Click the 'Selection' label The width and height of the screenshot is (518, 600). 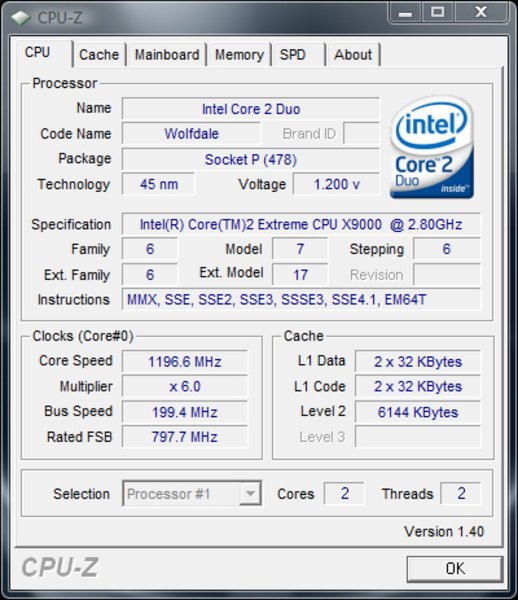tap(81, 494)
